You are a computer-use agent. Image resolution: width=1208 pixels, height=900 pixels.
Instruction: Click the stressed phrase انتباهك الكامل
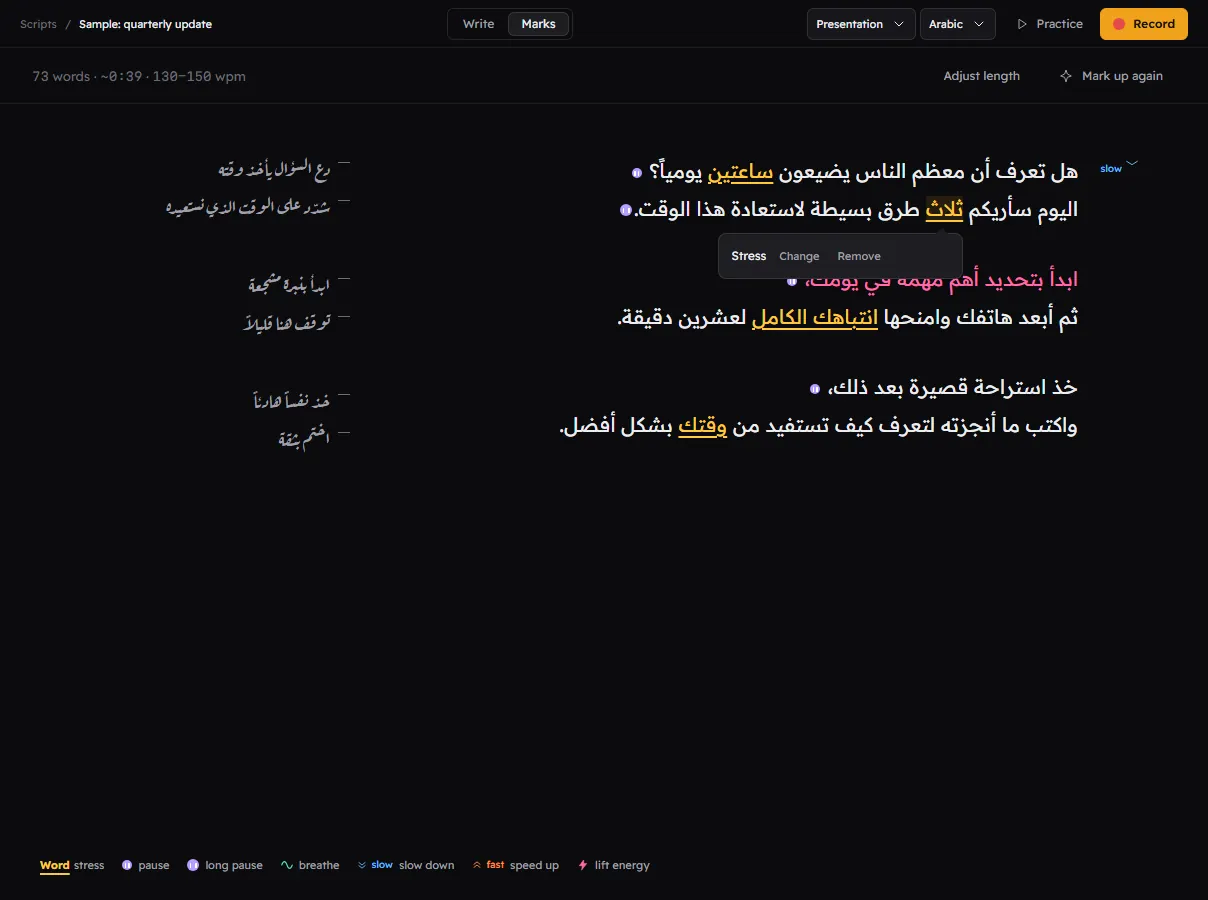pyautogui.click(x=815, y=318)
